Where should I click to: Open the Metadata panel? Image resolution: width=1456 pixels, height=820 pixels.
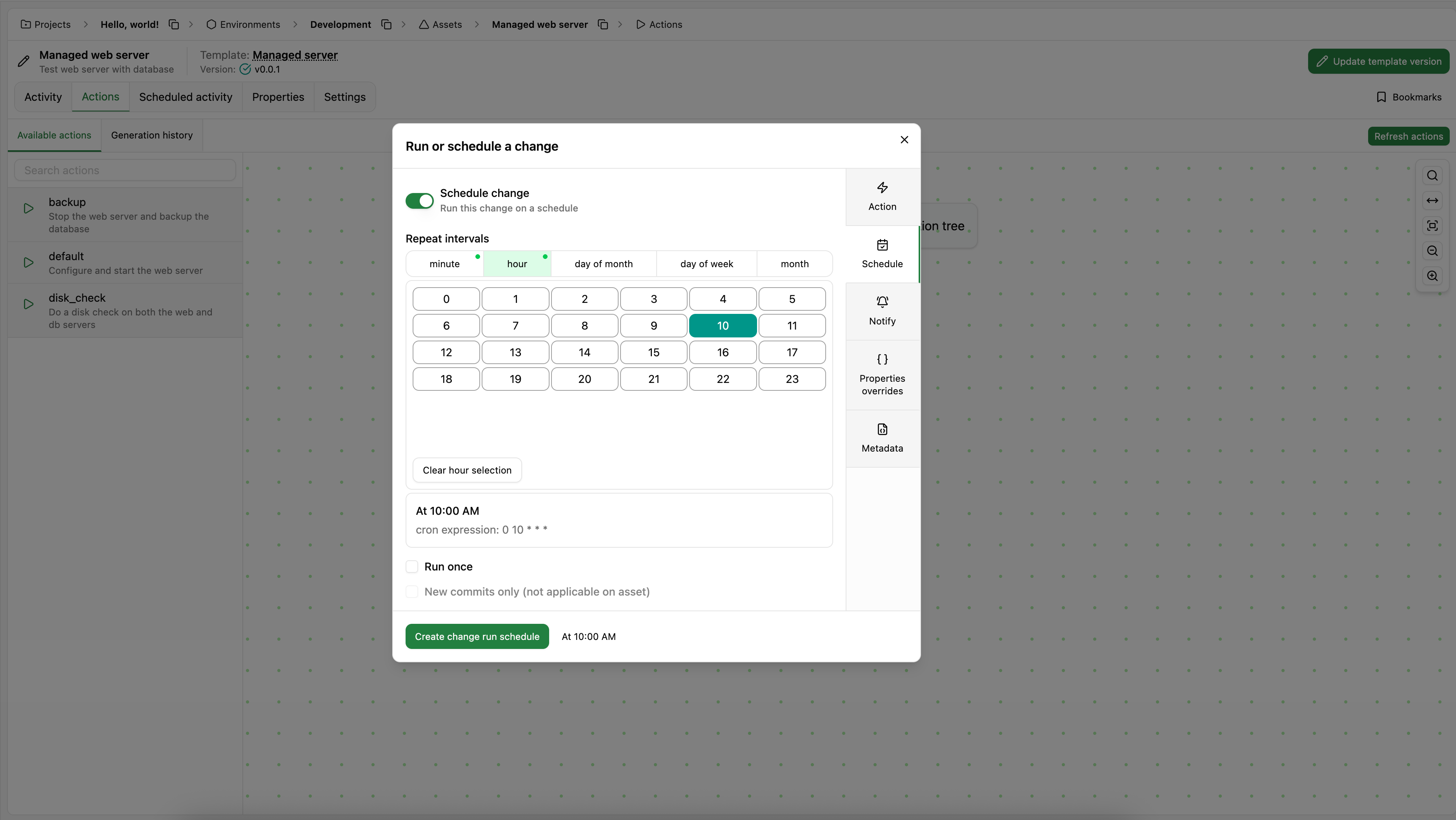point(882,438)
